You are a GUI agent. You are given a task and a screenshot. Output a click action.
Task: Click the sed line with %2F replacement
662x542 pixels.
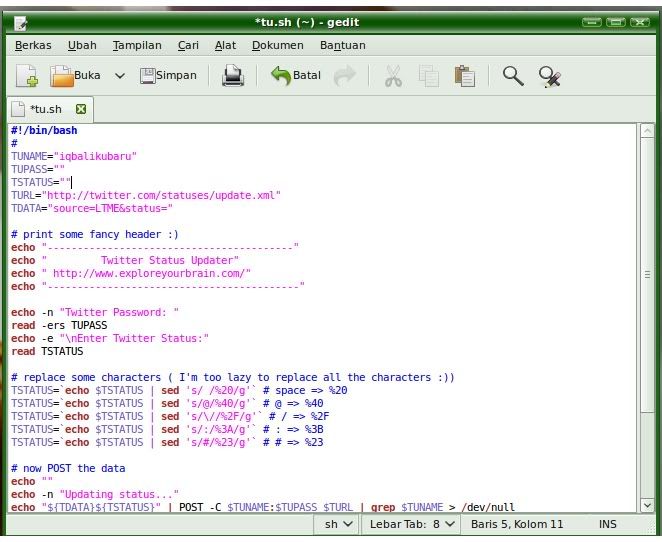[x=170, y=417]
